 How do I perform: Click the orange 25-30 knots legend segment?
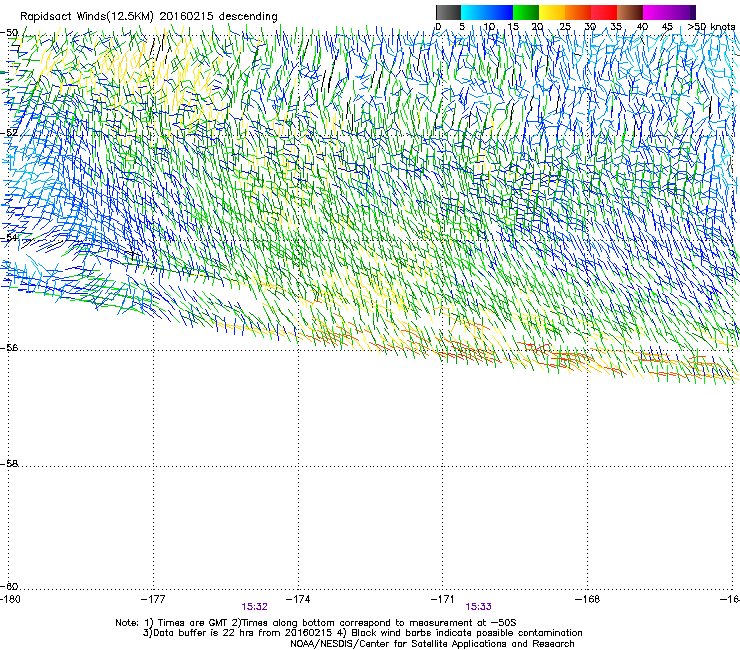tap(578, 12)
